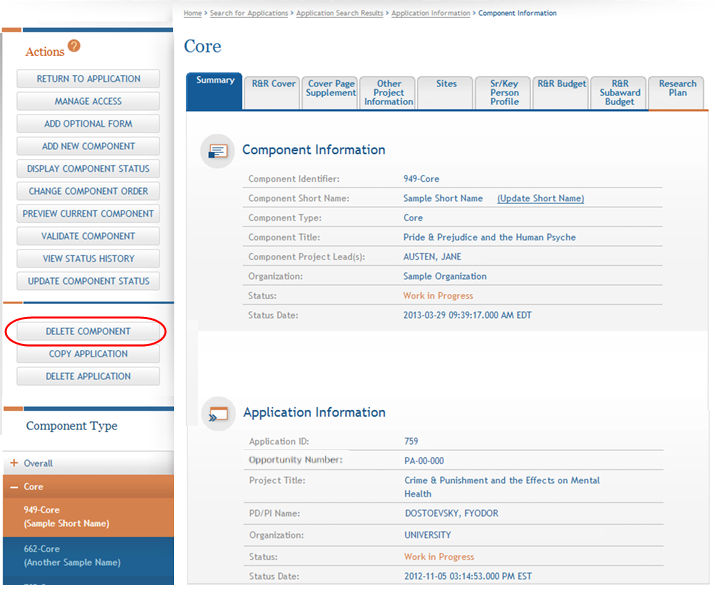Open Search for Applications breadcrumb
The image size is (717, 596).
(x=249, y=13)
